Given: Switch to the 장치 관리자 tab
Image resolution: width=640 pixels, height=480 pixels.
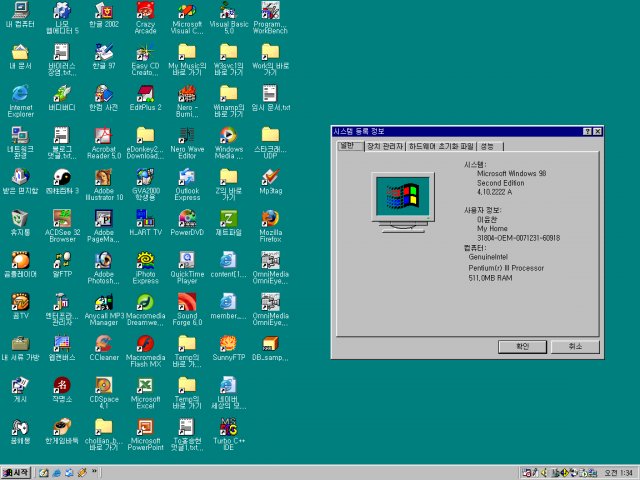Looking at the screenshot, I should [x=384, y=147].
